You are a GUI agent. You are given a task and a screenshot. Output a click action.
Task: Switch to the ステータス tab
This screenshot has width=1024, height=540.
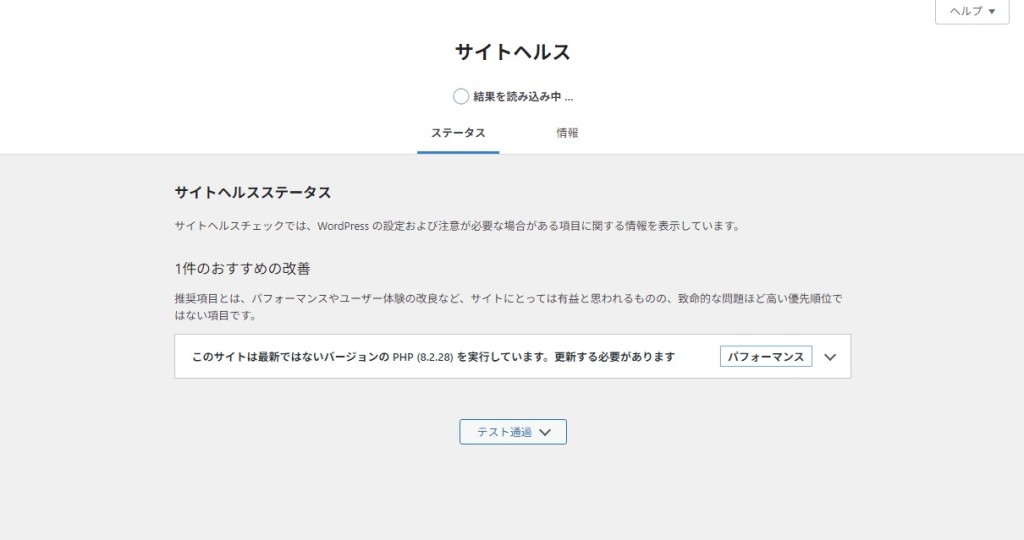point(458,133)
